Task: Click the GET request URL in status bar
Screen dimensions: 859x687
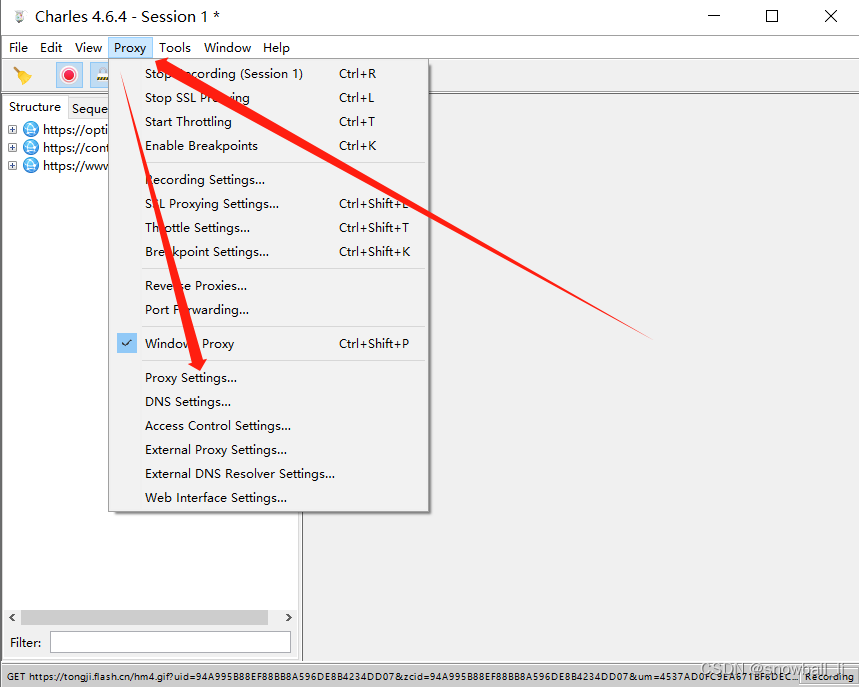Action: click(402, 677)
